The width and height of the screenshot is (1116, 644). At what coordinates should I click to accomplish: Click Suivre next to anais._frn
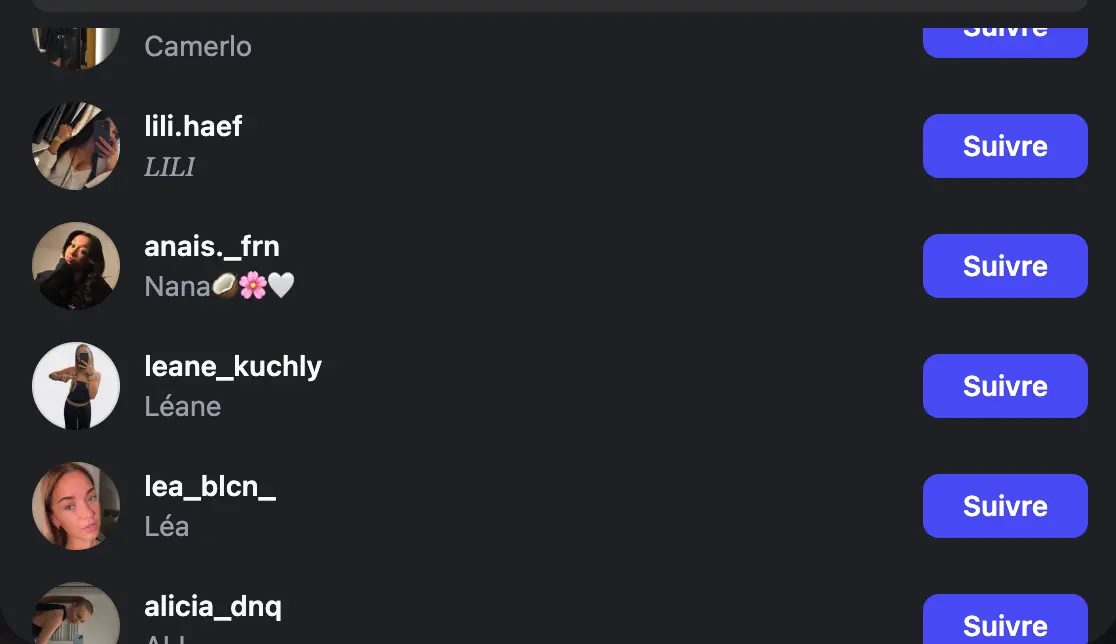(1004, 266)
